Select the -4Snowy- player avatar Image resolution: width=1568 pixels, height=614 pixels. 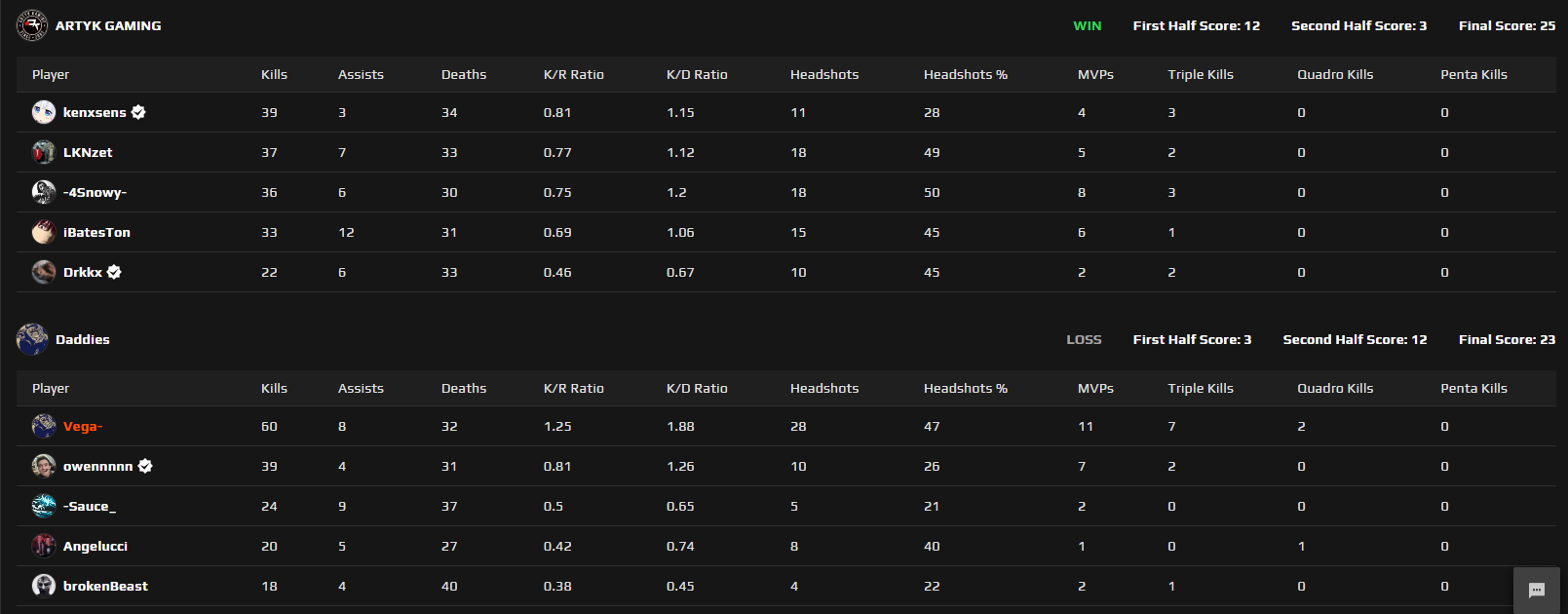[x=44, y=192]
